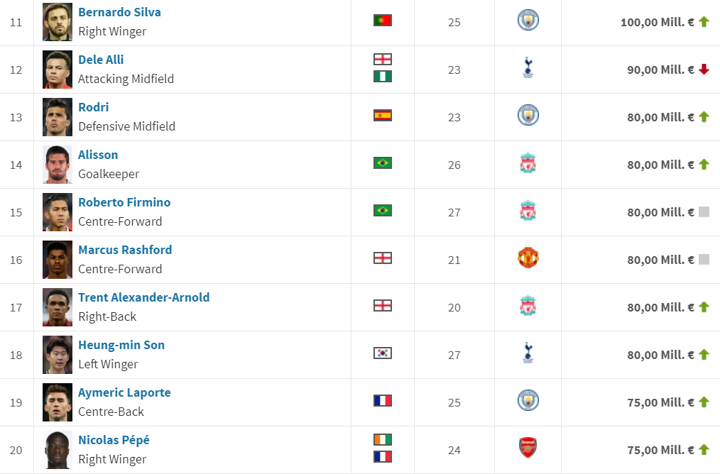Click Alisson portrait thumbnail
Screen dimensions: 720x474
point(57,165)
